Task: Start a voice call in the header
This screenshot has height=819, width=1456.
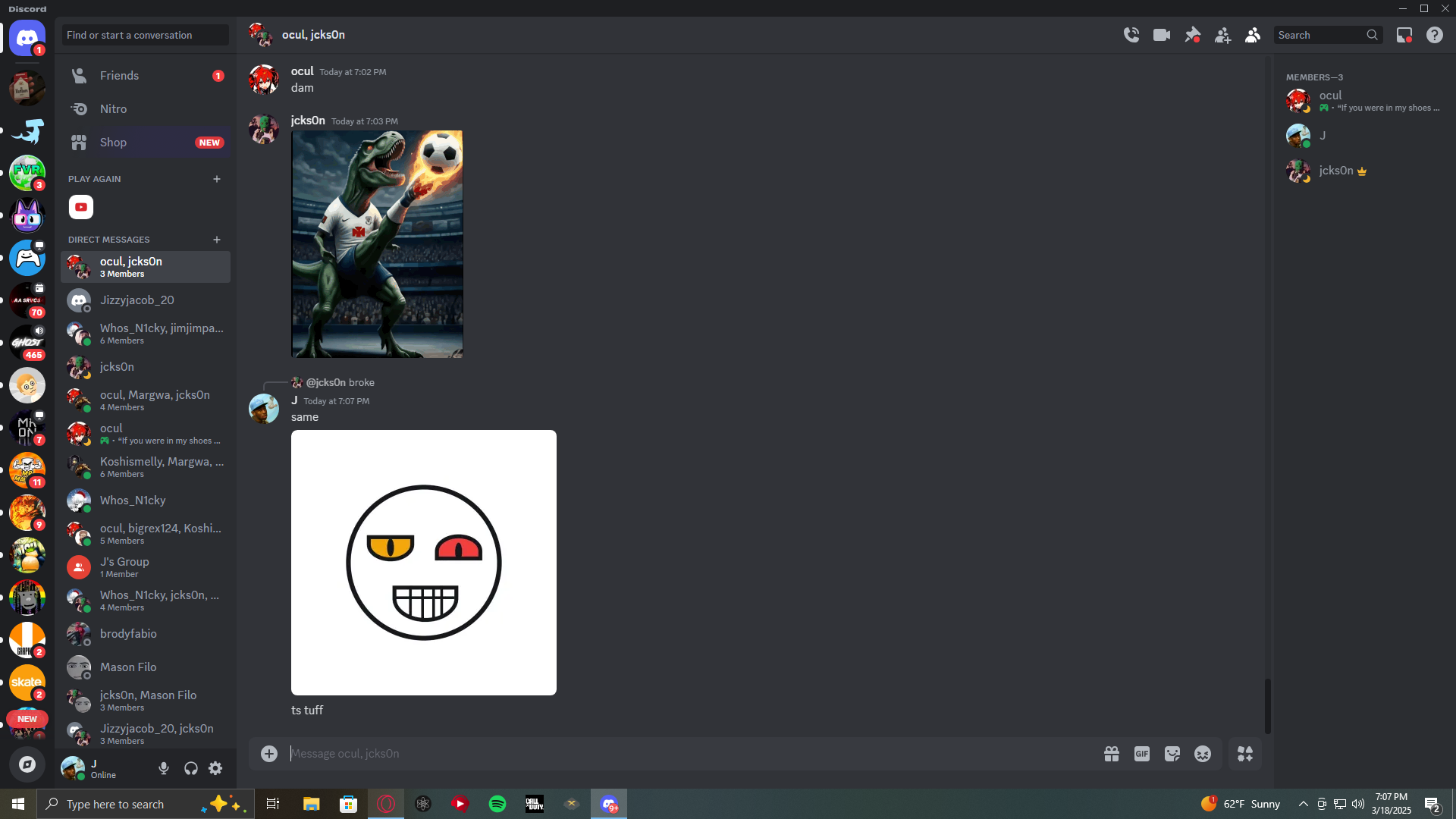Action: [1131, 35]
